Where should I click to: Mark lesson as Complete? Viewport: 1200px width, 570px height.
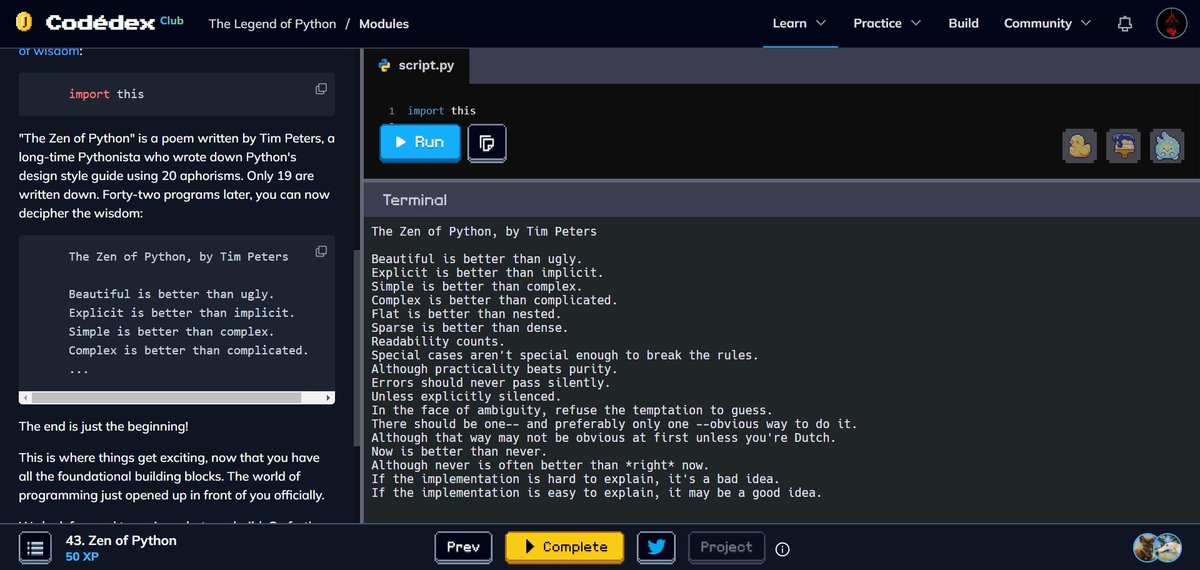click(x=565, y=547)
